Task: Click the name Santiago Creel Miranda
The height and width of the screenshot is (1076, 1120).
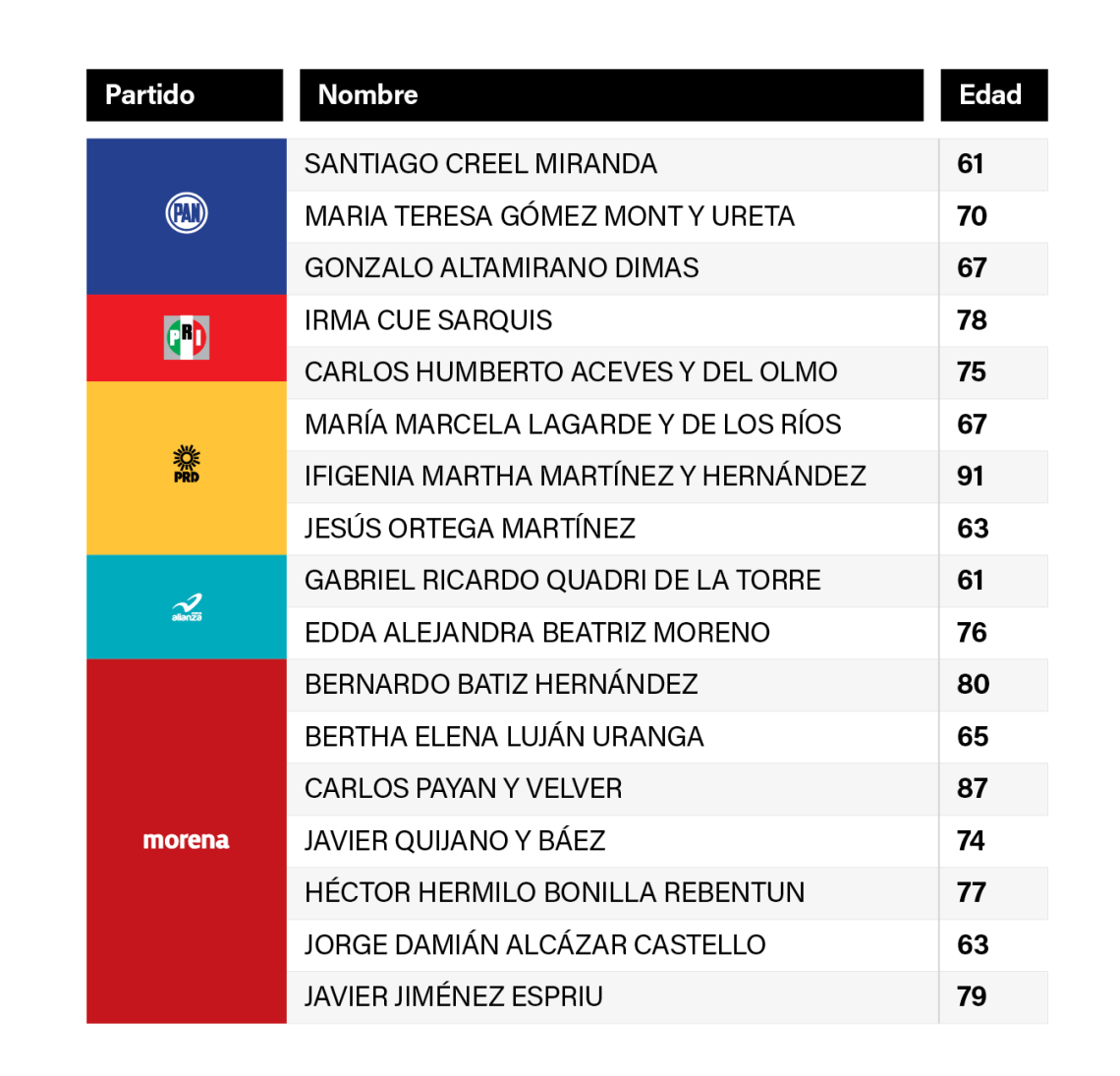Action: [480, 164]
